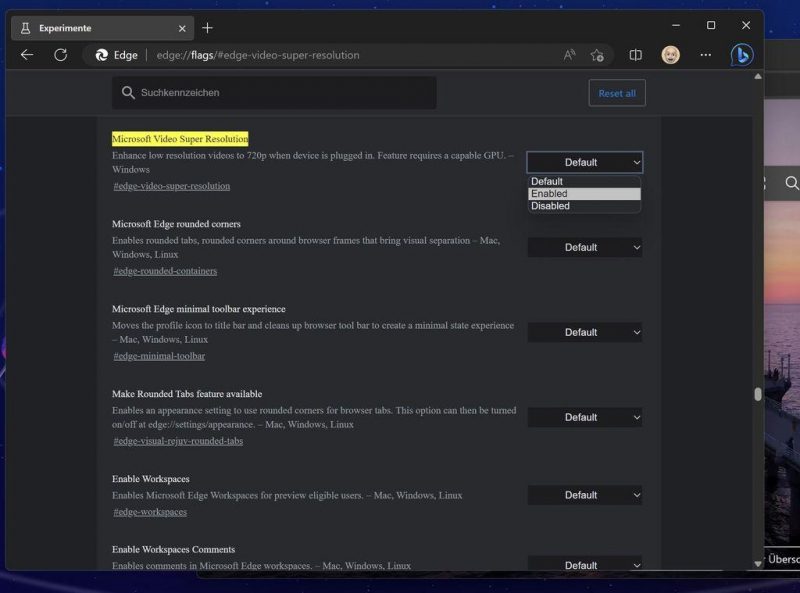Open Enable Workspaces Comments dropdown
The height and width of the screenshot is (593, 800).
click(585, 564)
